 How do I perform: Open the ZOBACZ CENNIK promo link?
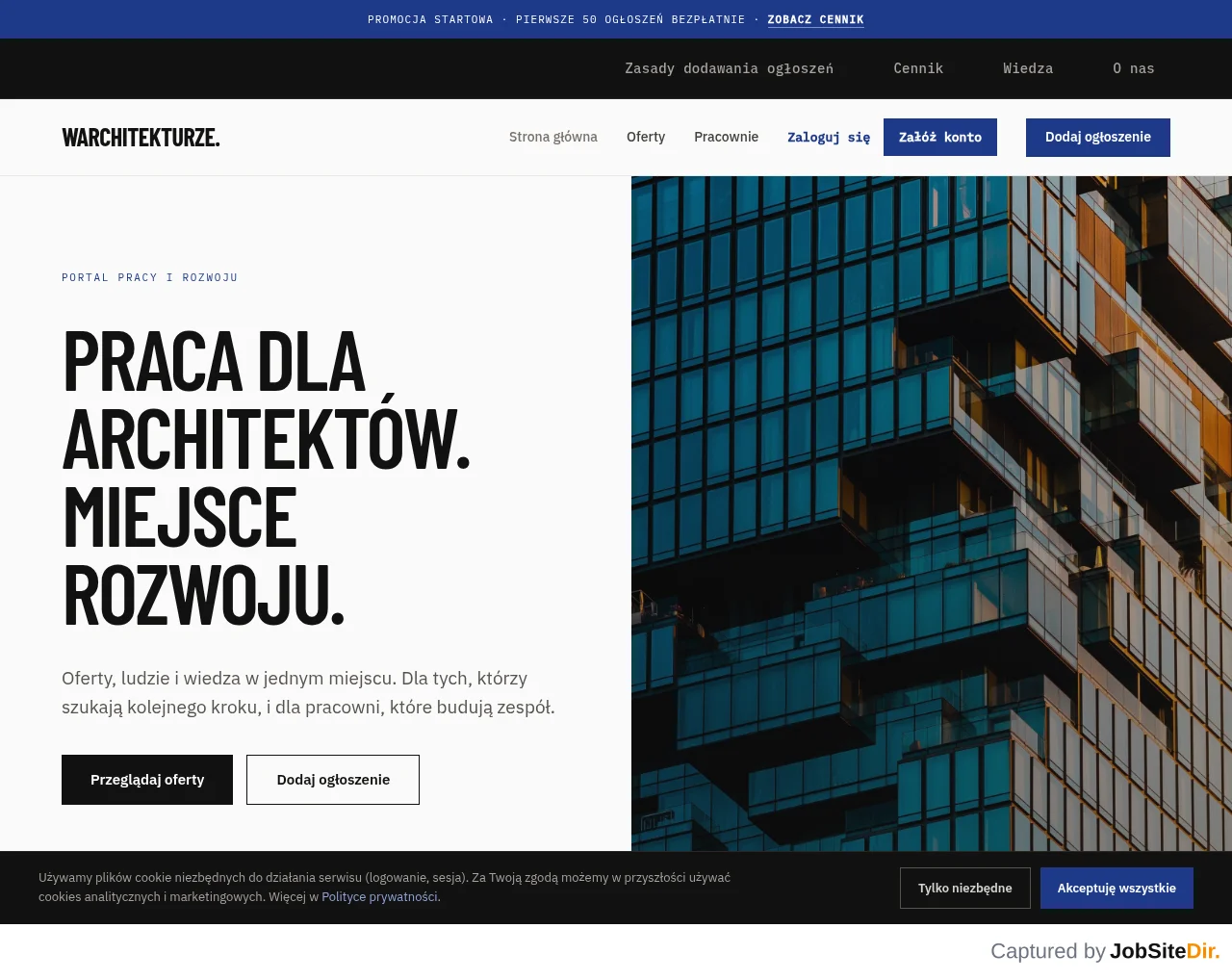coord(815,19)
